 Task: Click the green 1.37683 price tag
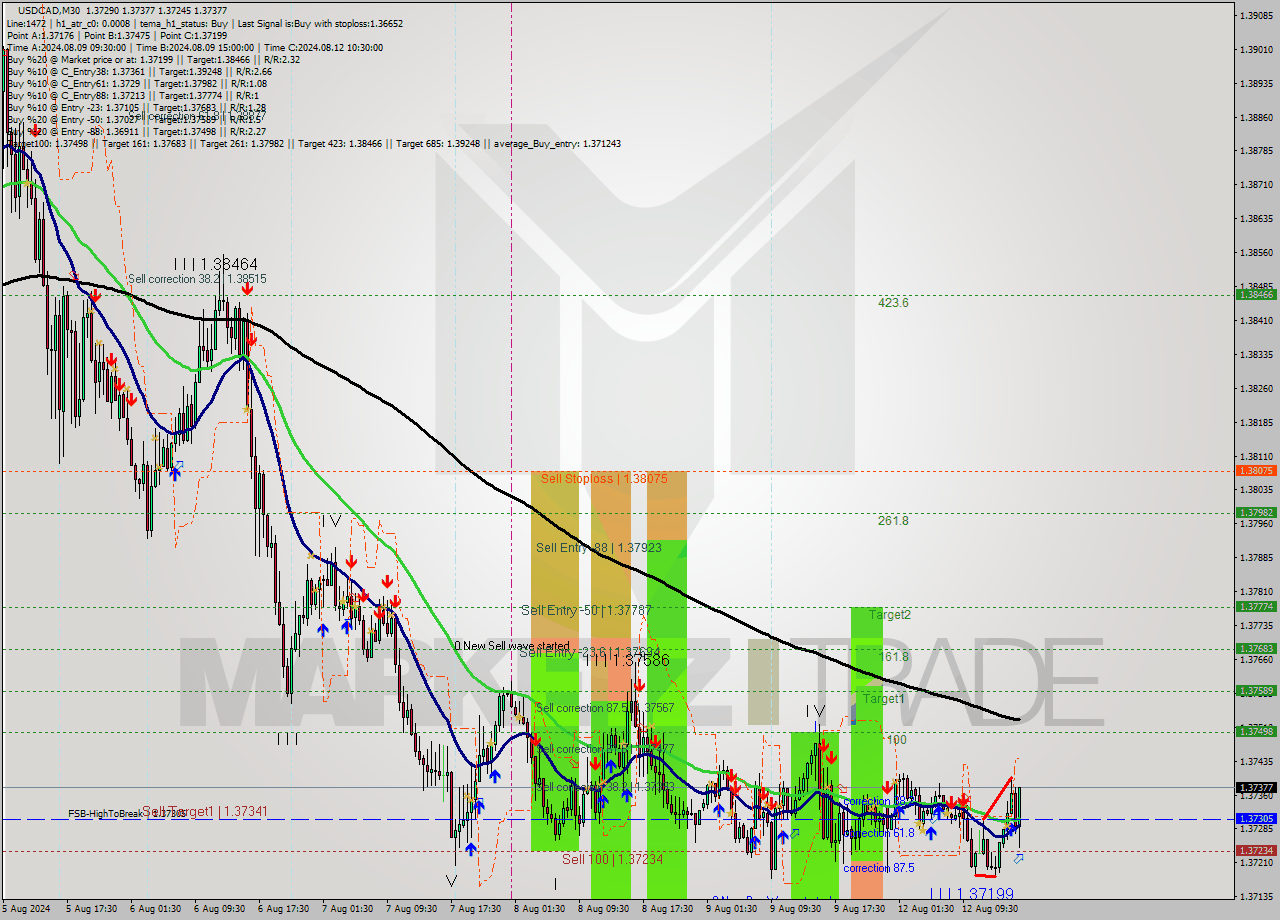(1256, 648)
